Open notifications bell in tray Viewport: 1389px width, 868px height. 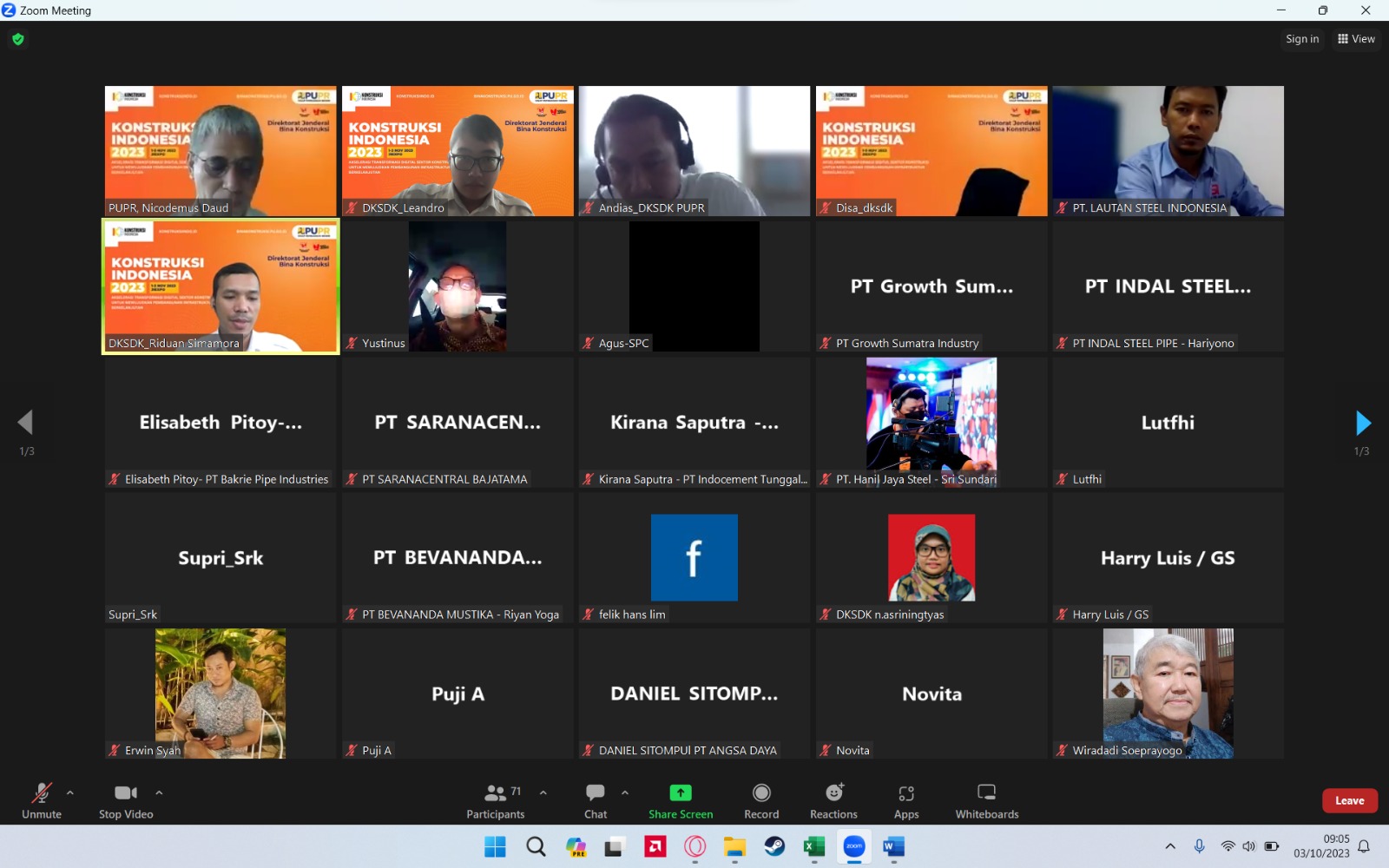1364,846
